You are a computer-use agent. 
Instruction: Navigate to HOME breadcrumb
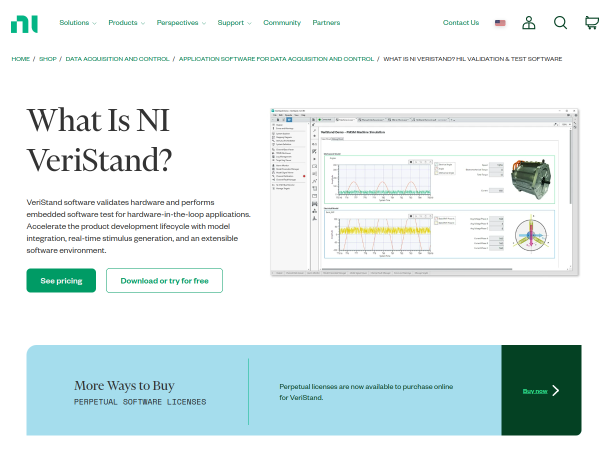[21, 59]
